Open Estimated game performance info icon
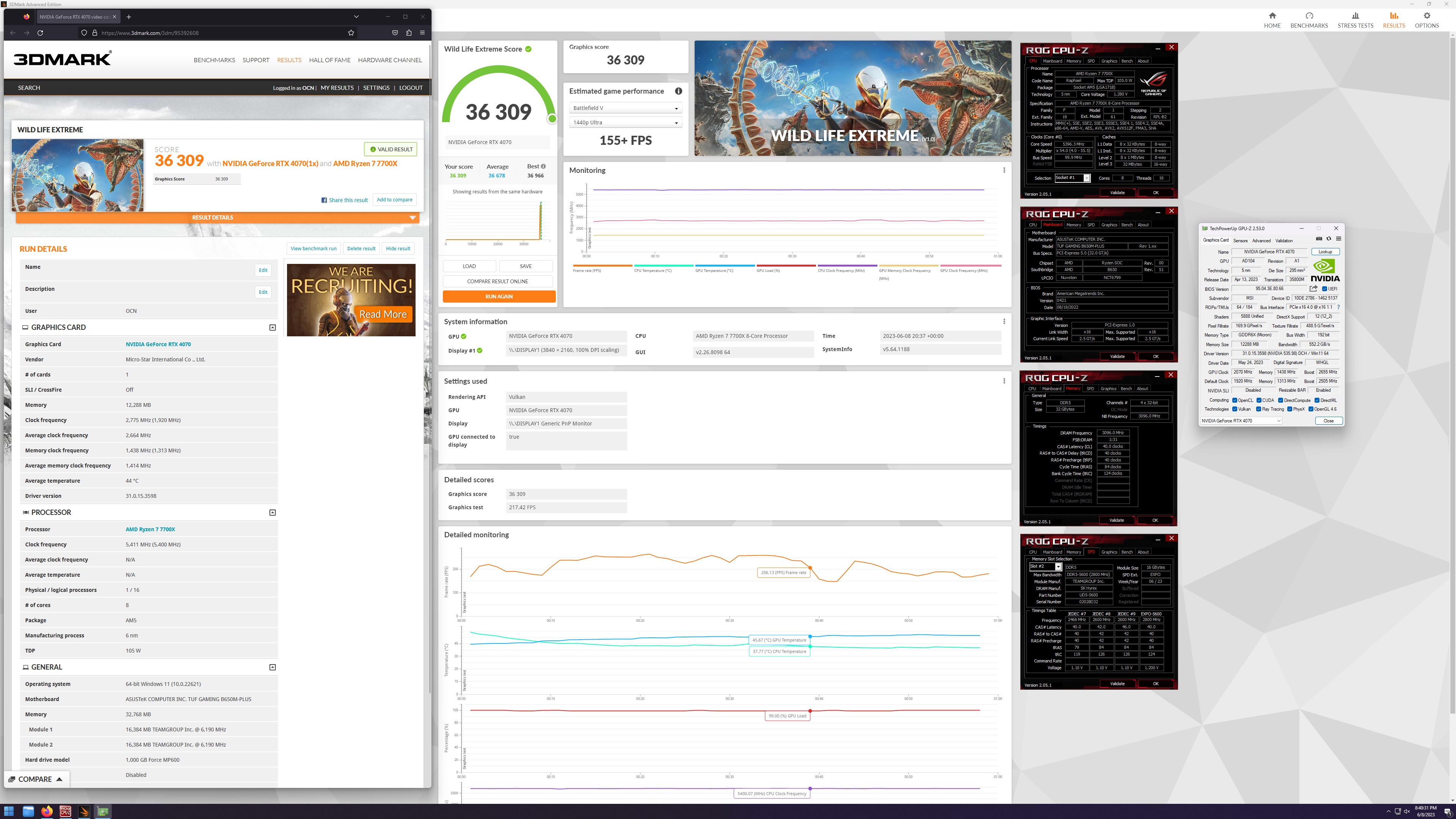 (678, 91)
